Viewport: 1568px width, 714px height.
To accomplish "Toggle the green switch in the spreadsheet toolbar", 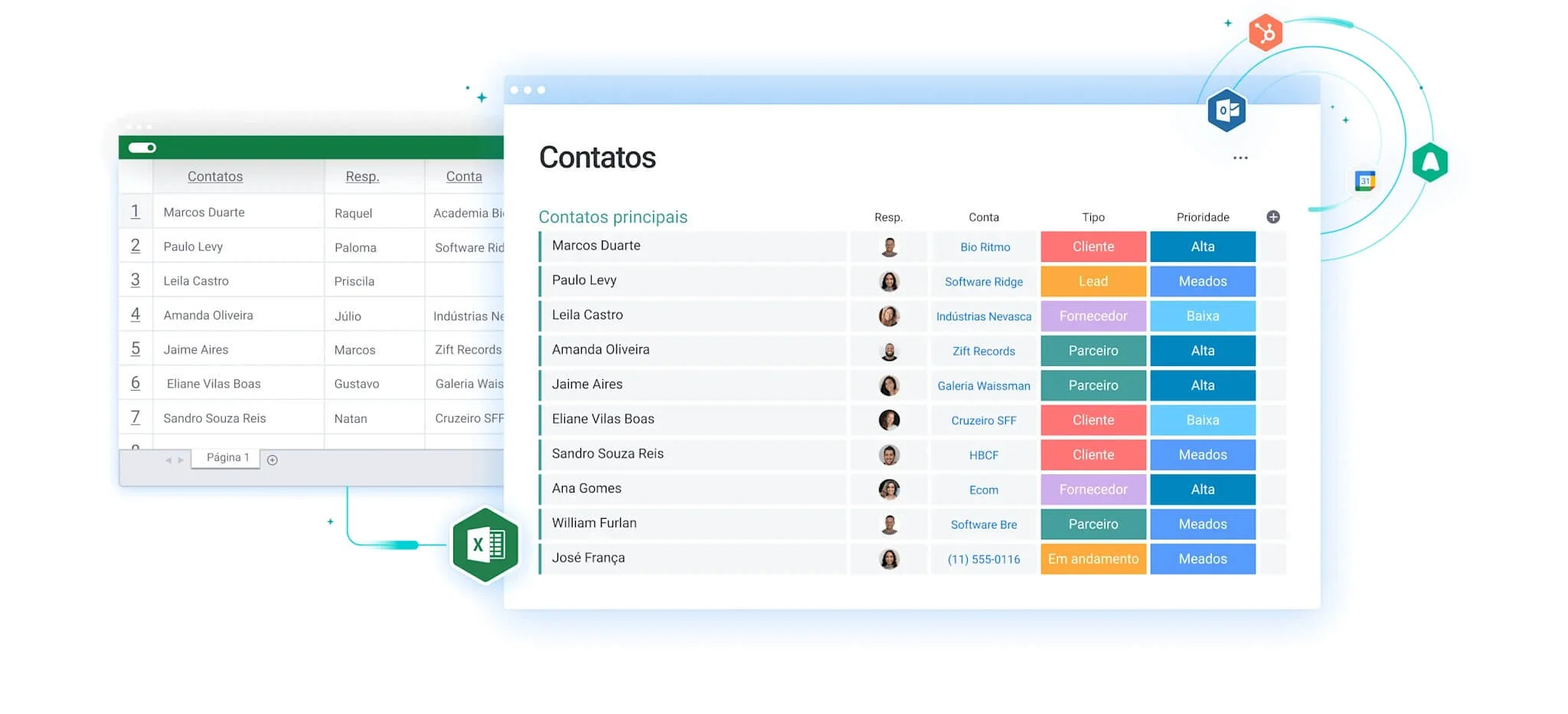I will pos(142,146).
